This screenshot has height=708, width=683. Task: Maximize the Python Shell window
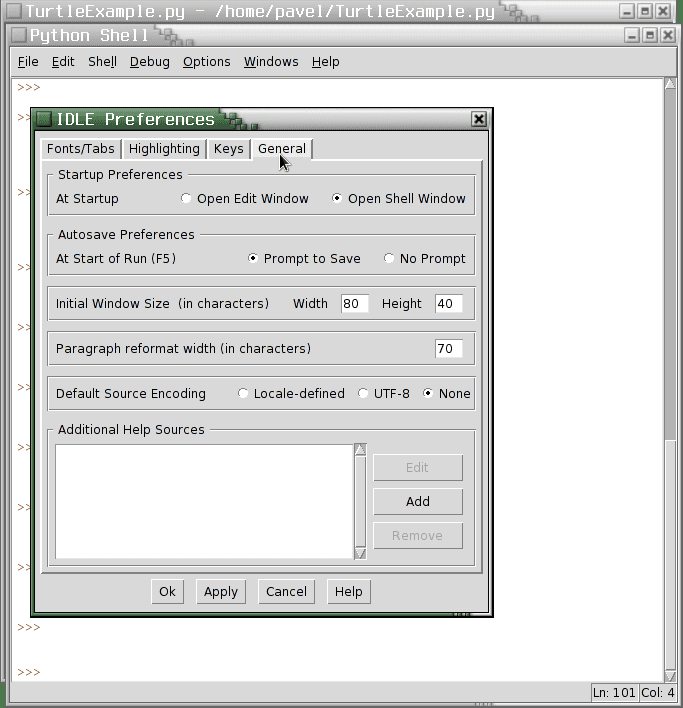click(650, 35)
